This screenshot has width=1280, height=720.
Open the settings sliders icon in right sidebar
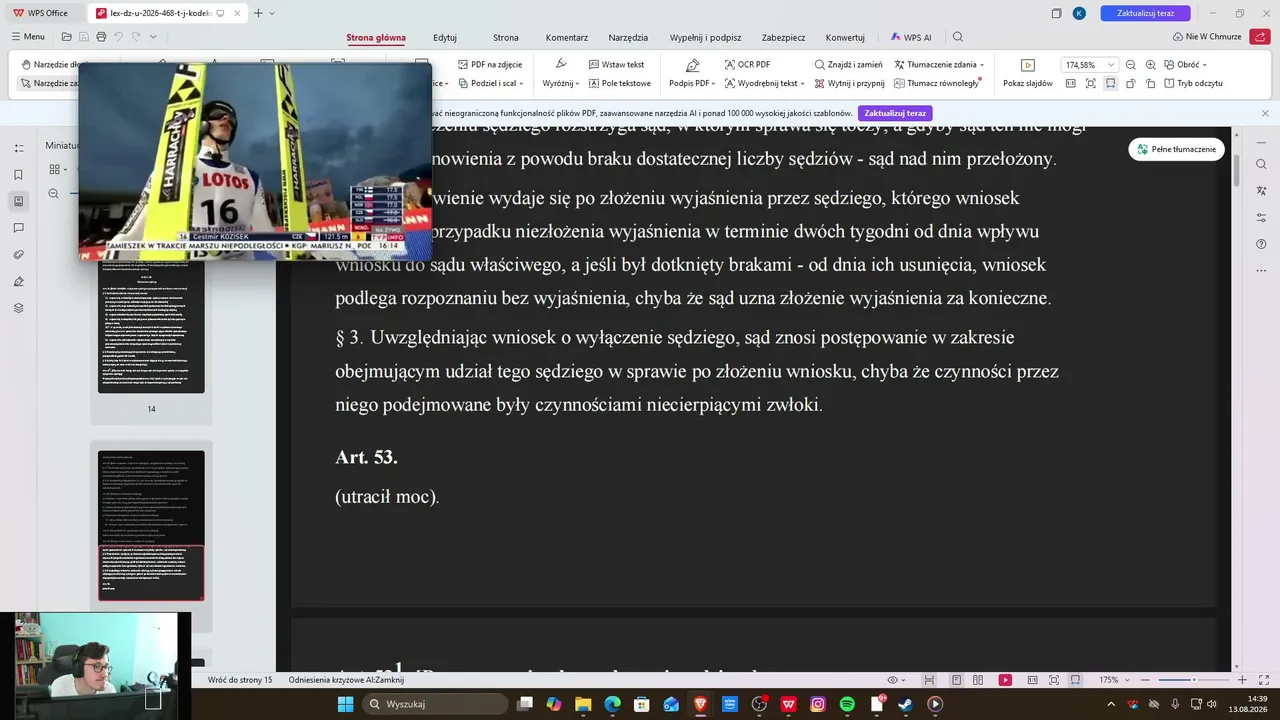[1261, 217]
